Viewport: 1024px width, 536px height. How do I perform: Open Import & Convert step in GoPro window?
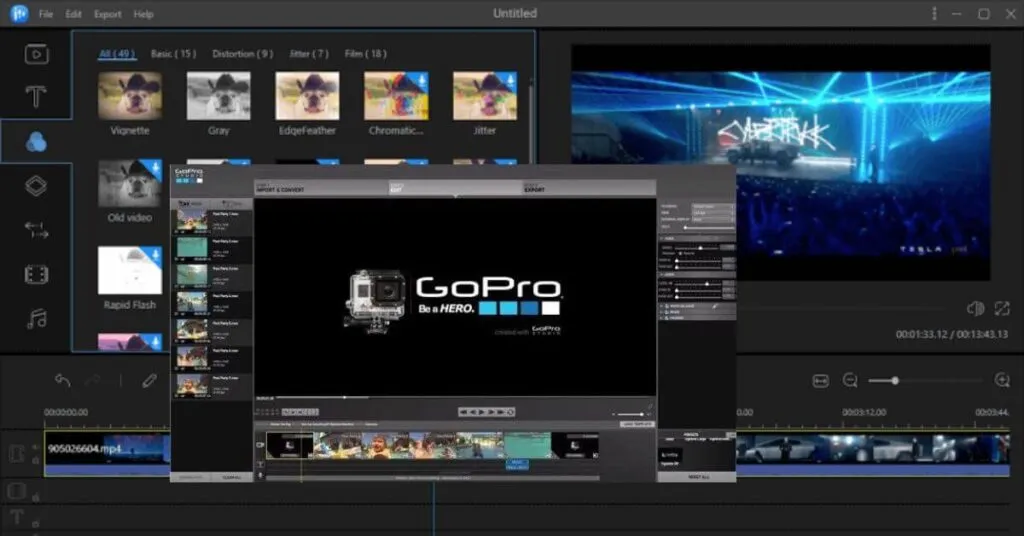[x=321, y=188]
